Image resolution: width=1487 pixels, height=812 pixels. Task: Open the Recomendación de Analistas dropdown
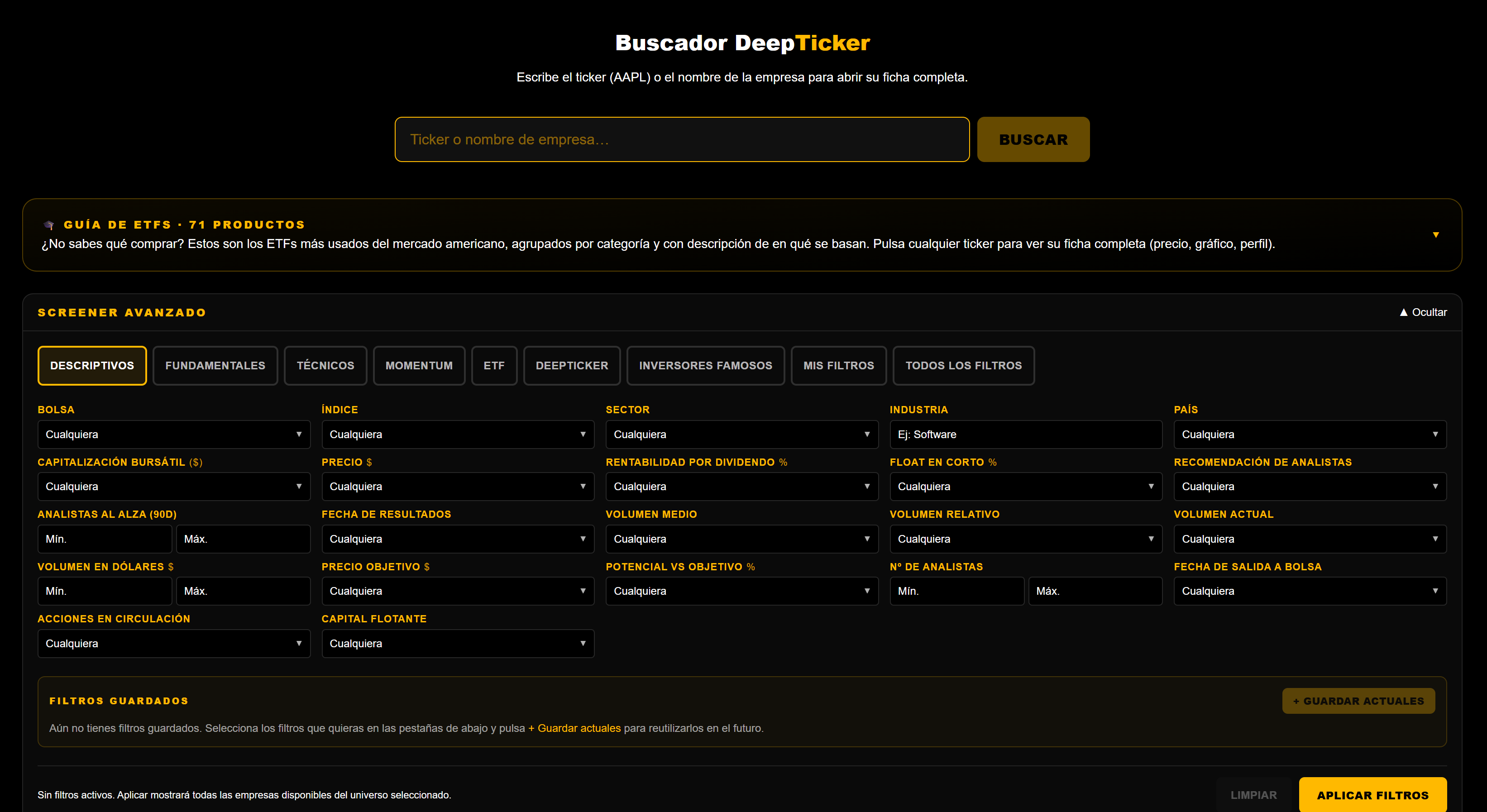click(1310, 487)
